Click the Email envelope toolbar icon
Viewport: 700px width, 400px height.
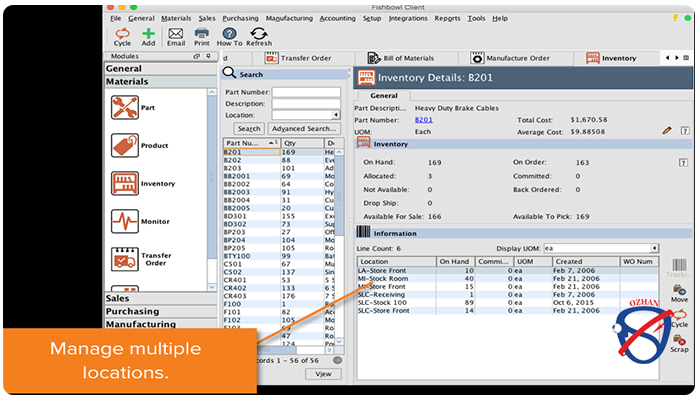pos(176,37)
